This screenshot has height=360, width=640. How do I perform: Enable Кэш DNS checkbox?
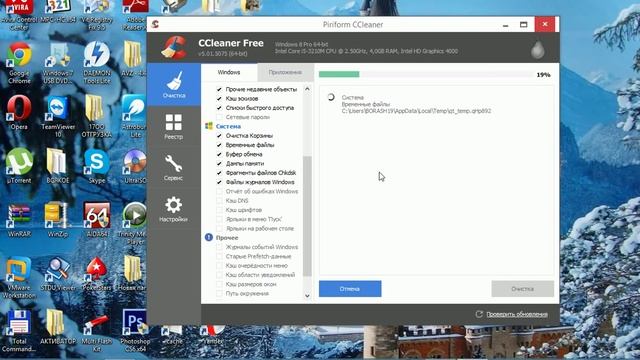219,200
